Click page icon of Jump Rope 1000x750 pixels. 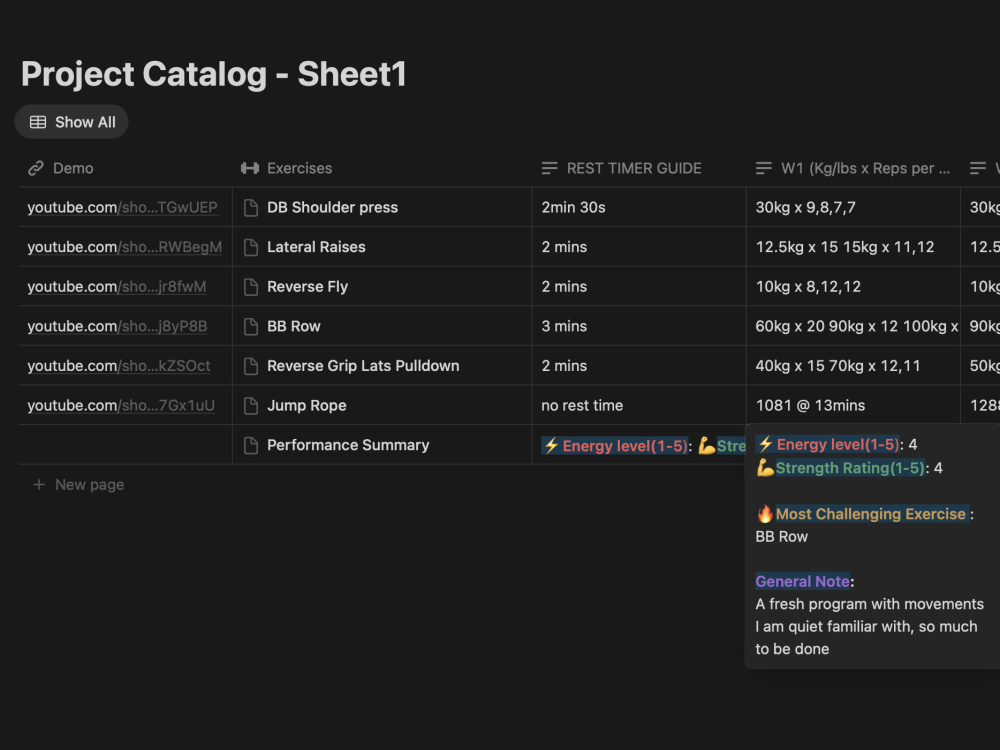(251, 406)
